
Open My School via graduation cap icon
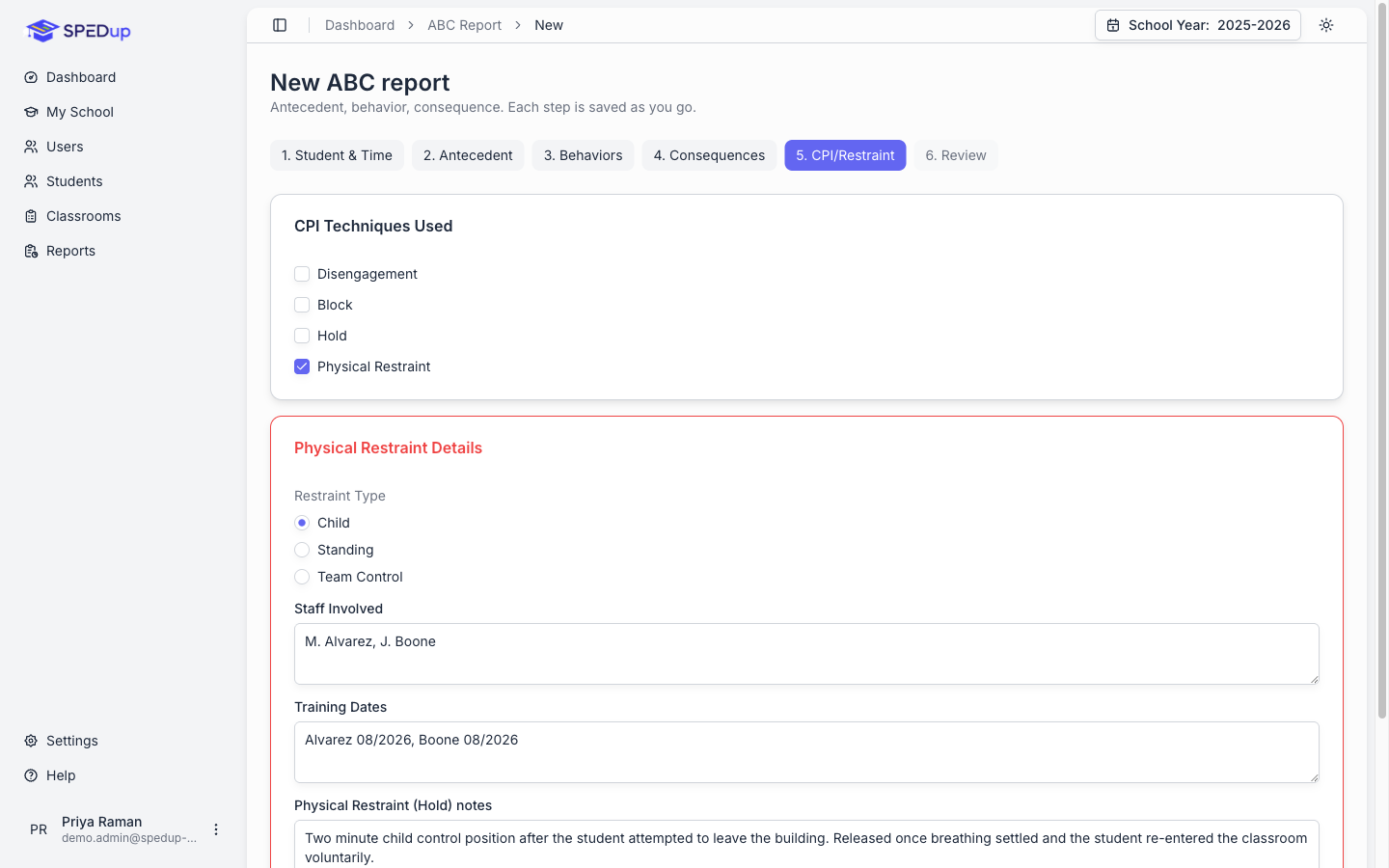pyautogui.click(x=31, y=112)
